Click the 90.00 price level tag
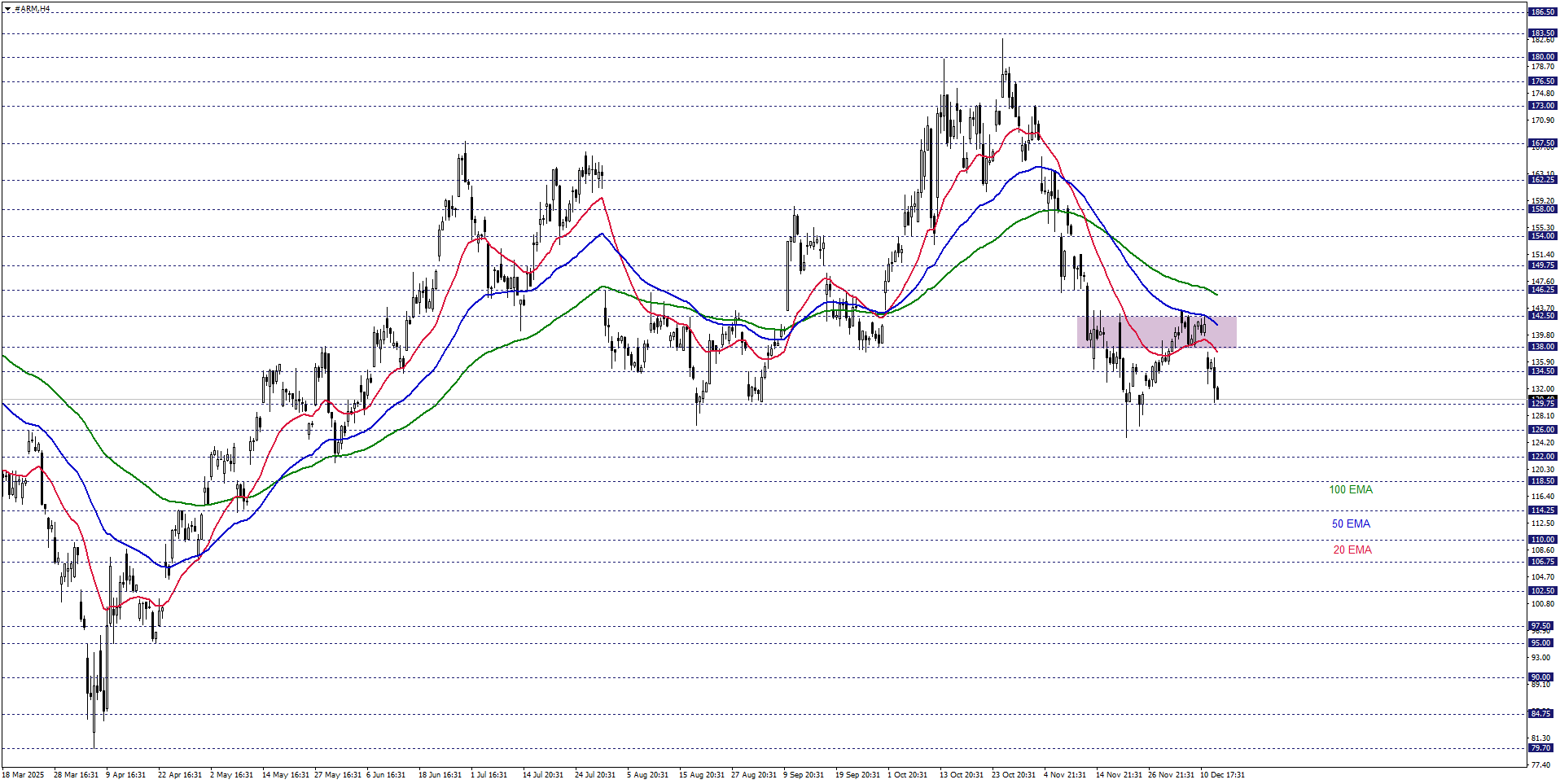Screen dimensions: 1560x784 coord(1540,677)
